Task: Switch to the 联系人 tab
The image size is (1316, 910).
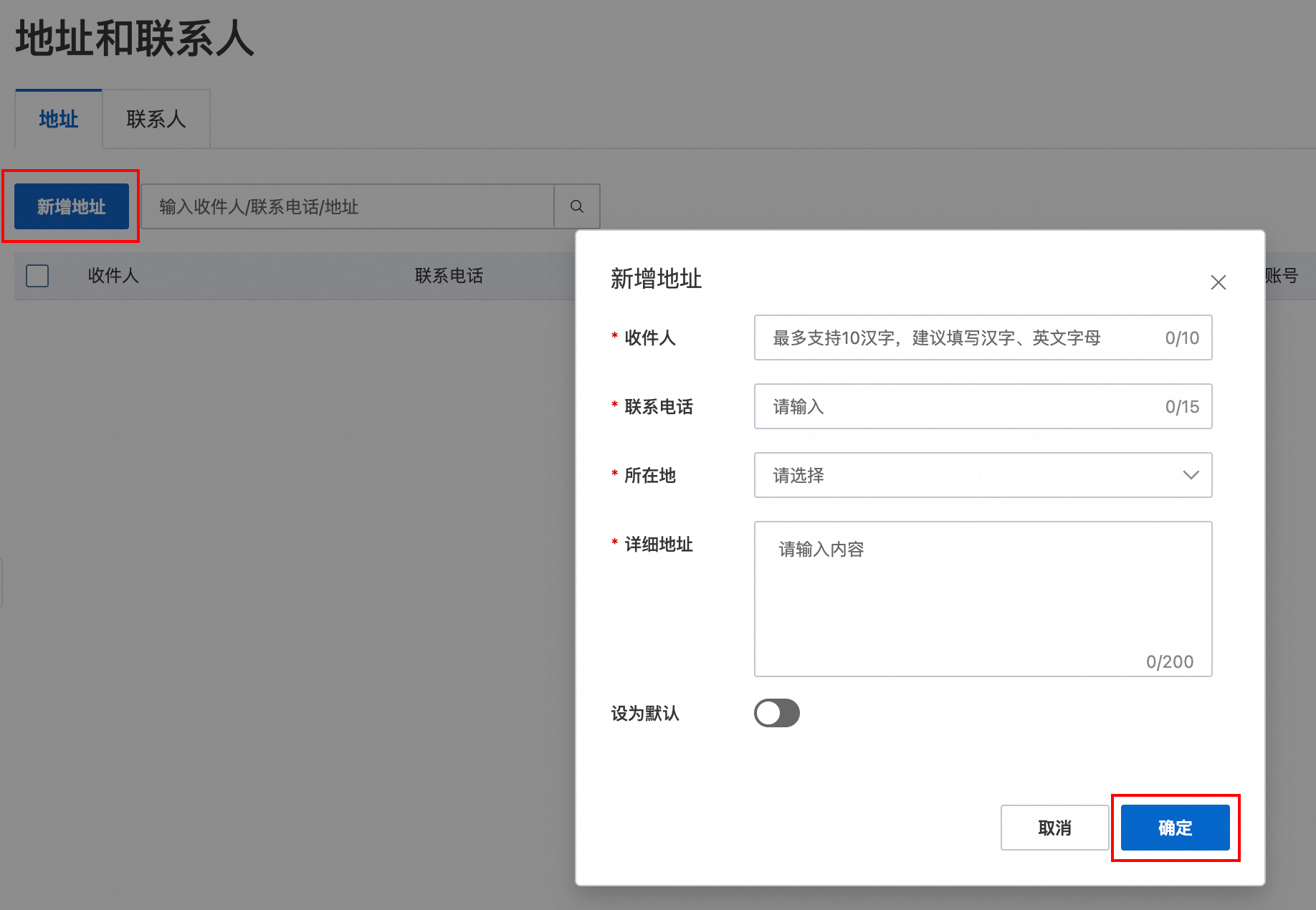Action: [156, 119]
